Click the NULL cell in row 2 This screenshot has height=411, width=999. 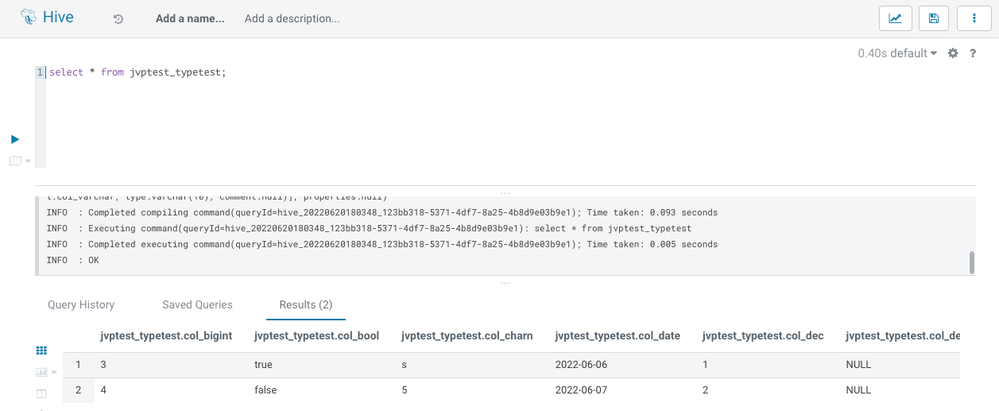(x=858, y=390)
